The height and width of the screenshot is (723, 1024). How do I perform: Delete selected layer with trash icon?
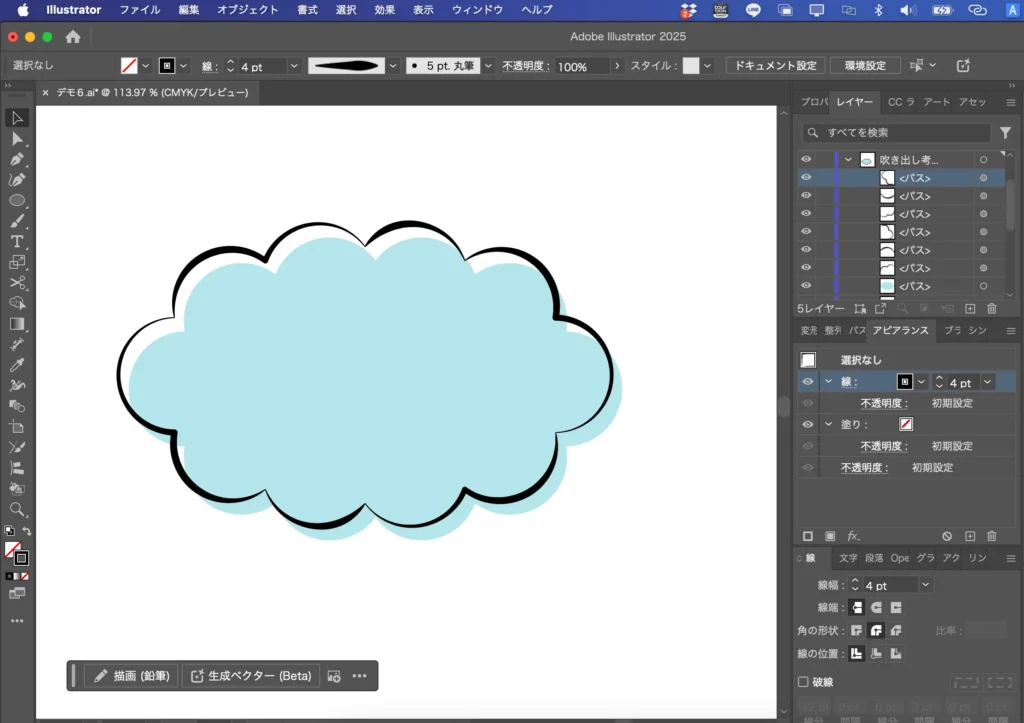click(992, 309)
